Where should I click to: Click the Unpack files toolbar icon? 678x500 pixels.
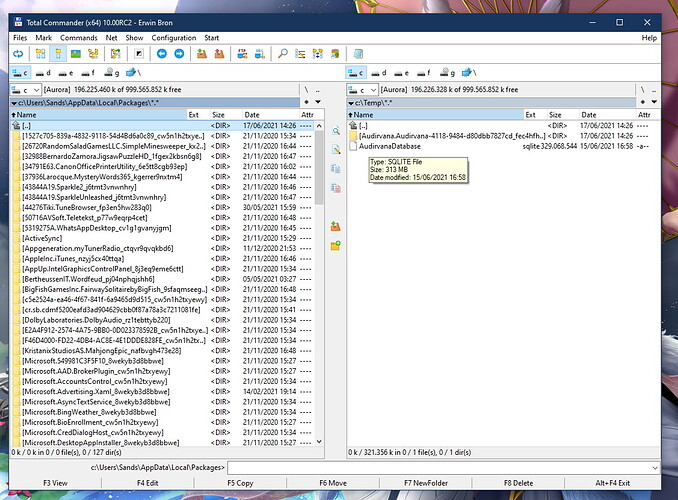[x=219, y=54]
